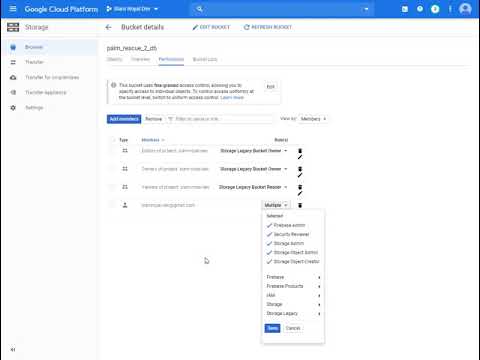Open Transfer for on-premises in sidebar
The width and height of the screenshot is (480, 360).
coord(52,77)
